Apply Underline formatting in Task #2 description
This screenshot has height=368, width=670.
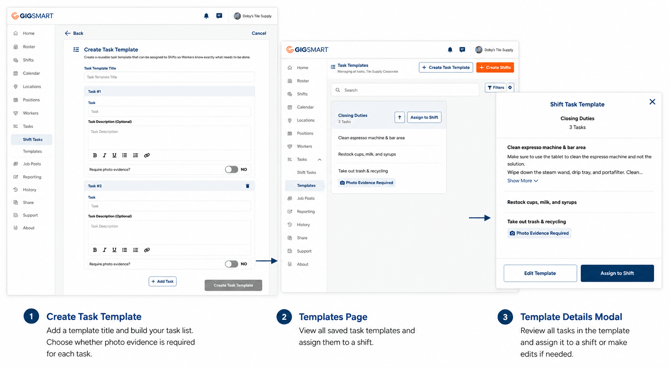[114, 250]
